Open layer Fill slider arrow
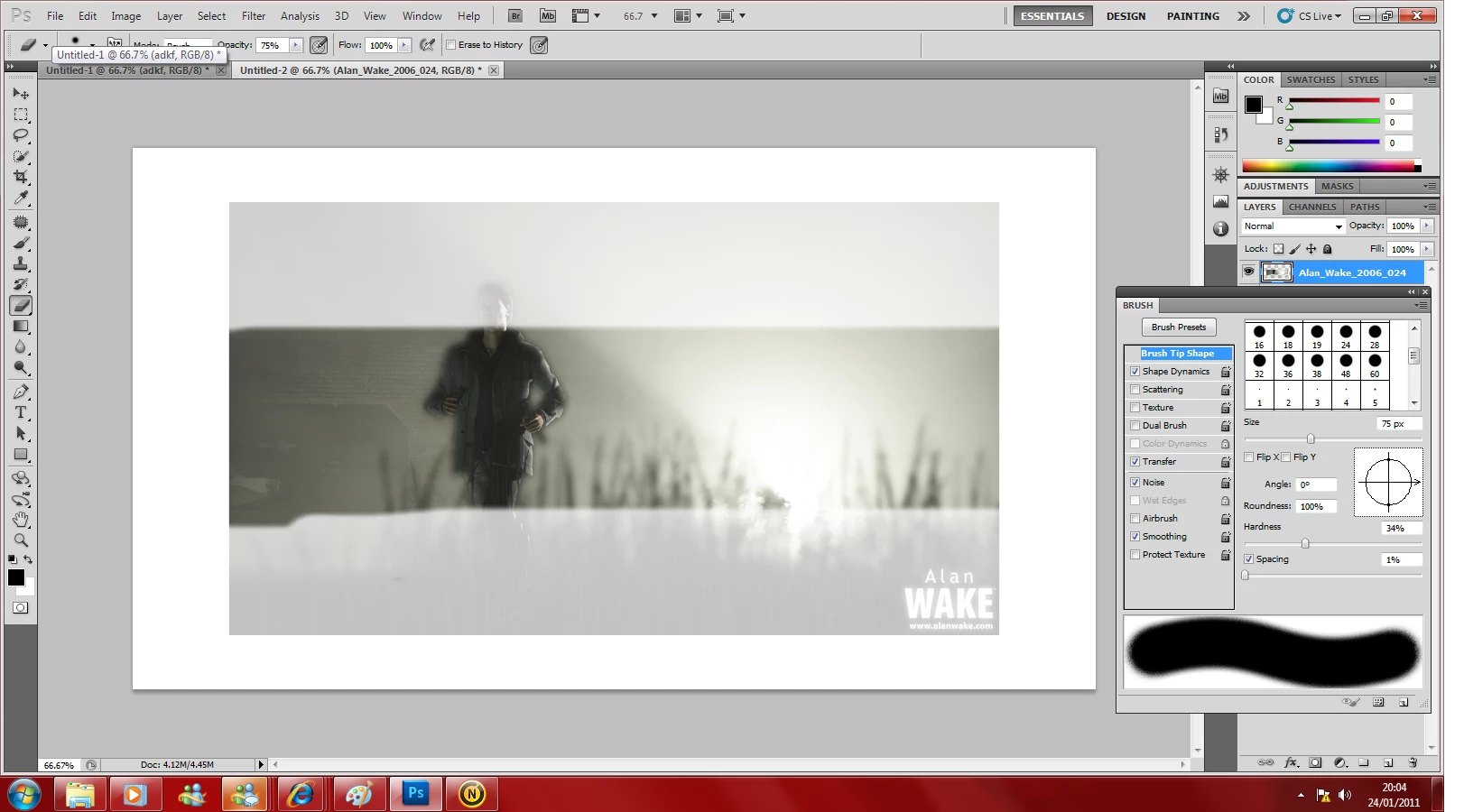The image size is (1464, 812). click(x=1427, y=249)
